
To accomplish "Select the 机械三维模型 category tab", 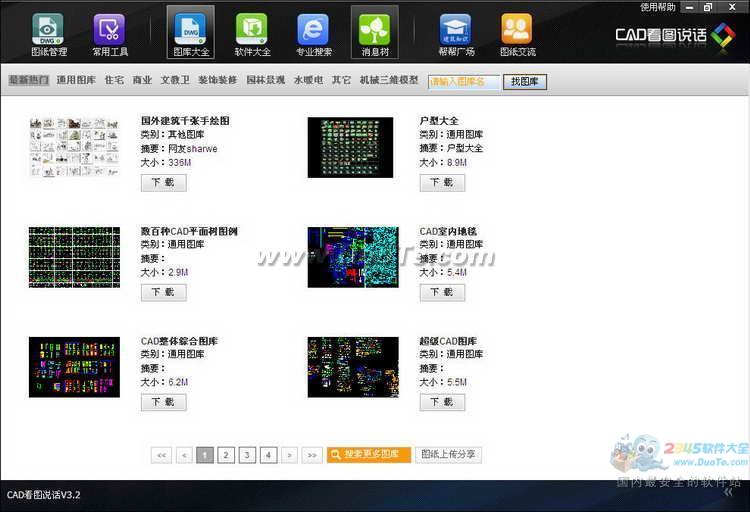I will [x=389, y=80].
